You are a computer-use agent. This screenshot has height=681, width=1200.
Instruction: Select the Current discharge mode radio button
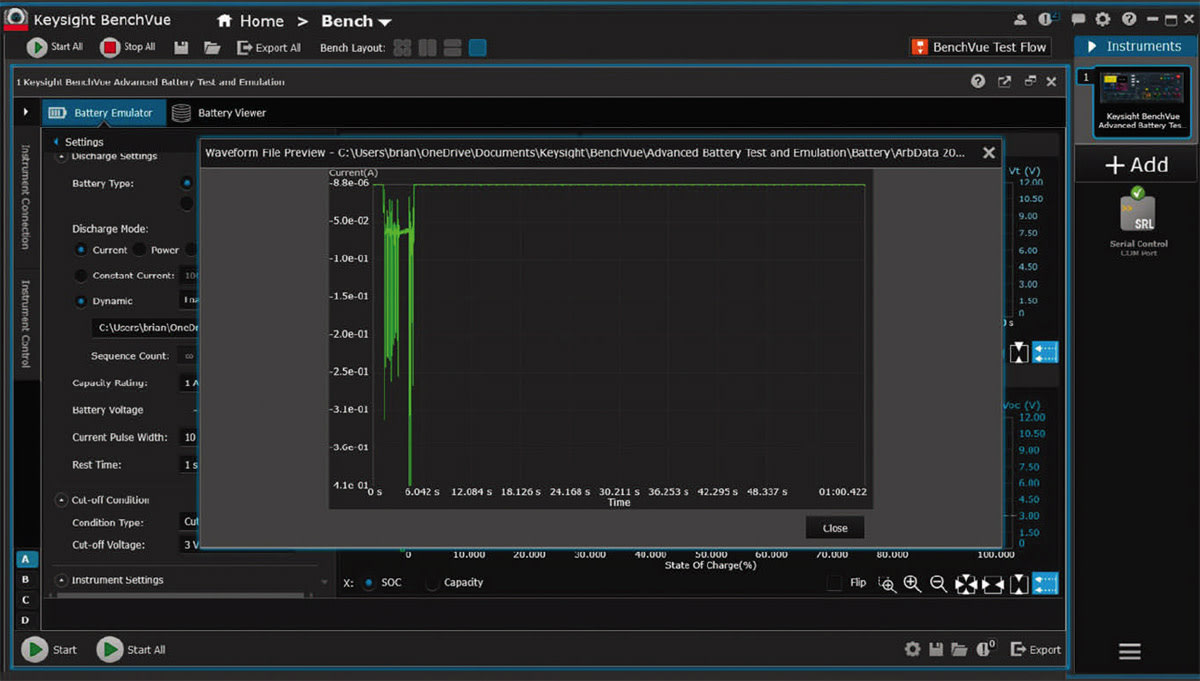82,250
